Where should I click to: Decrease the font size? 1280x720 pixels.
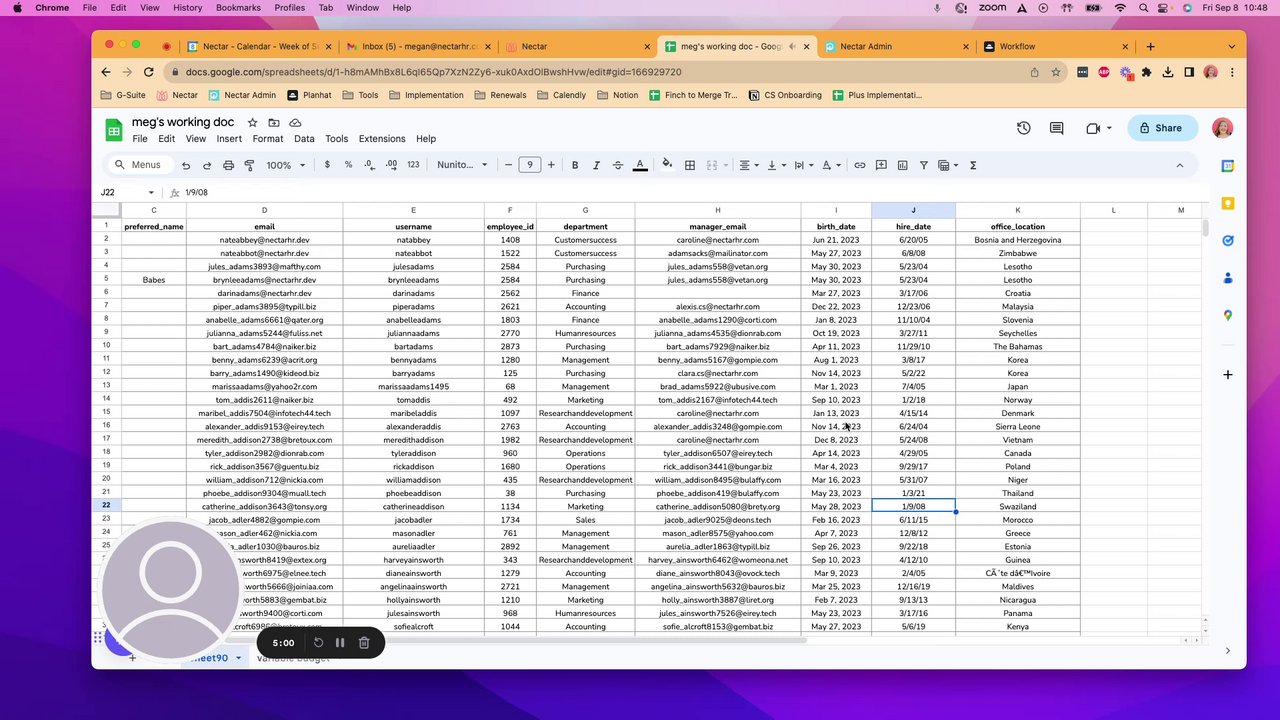508,165
